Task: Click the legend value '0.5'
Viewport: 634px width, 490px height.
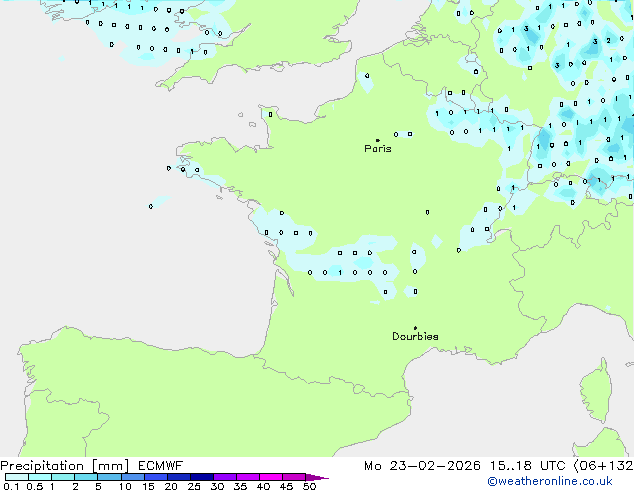Action: pos(35,486)
